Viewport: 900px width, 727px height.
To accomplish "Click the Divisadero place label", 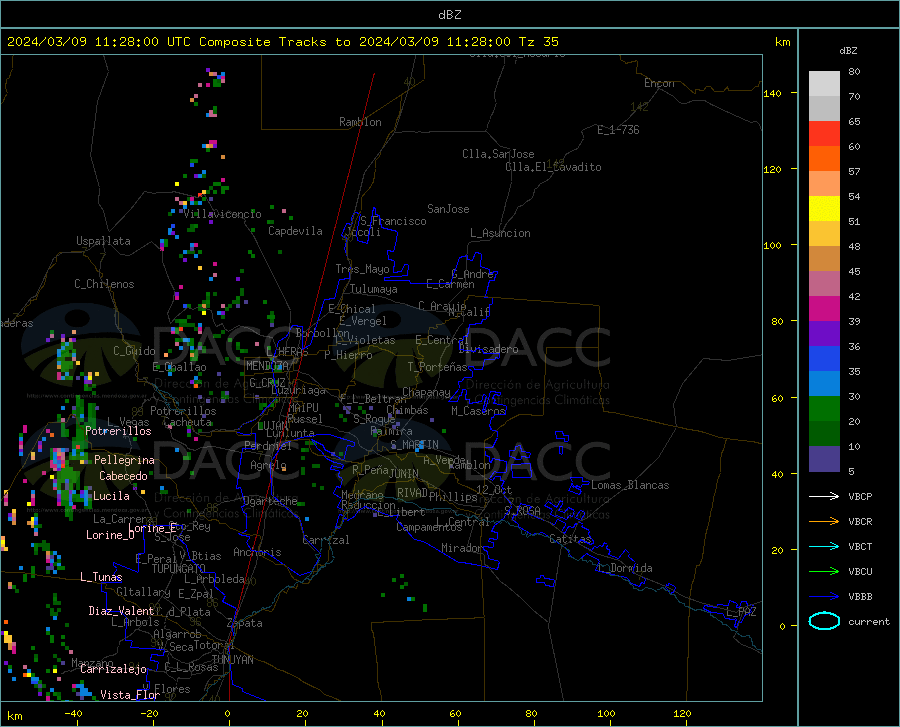I will pyautogui.click(x=488, y=349).
